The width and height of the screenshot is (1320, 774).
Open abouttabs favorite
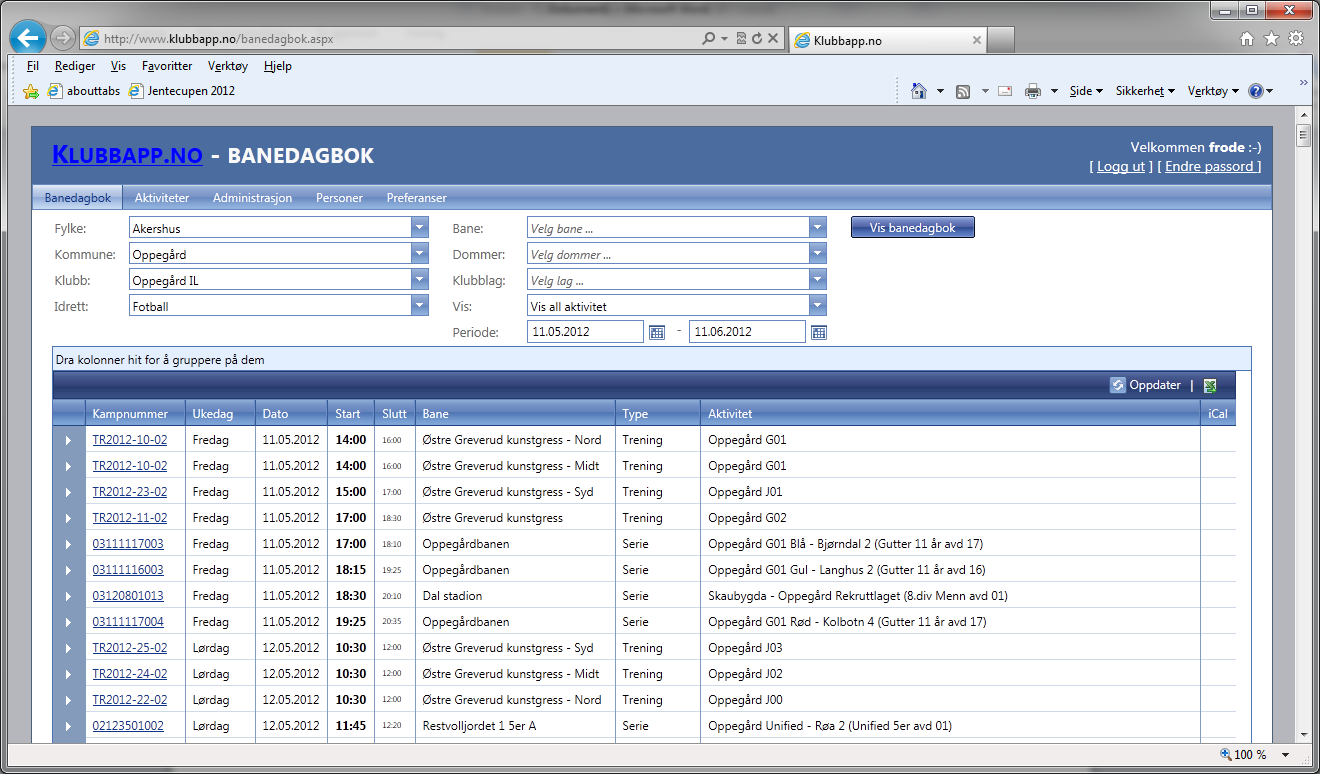click(x=84, y=91)
